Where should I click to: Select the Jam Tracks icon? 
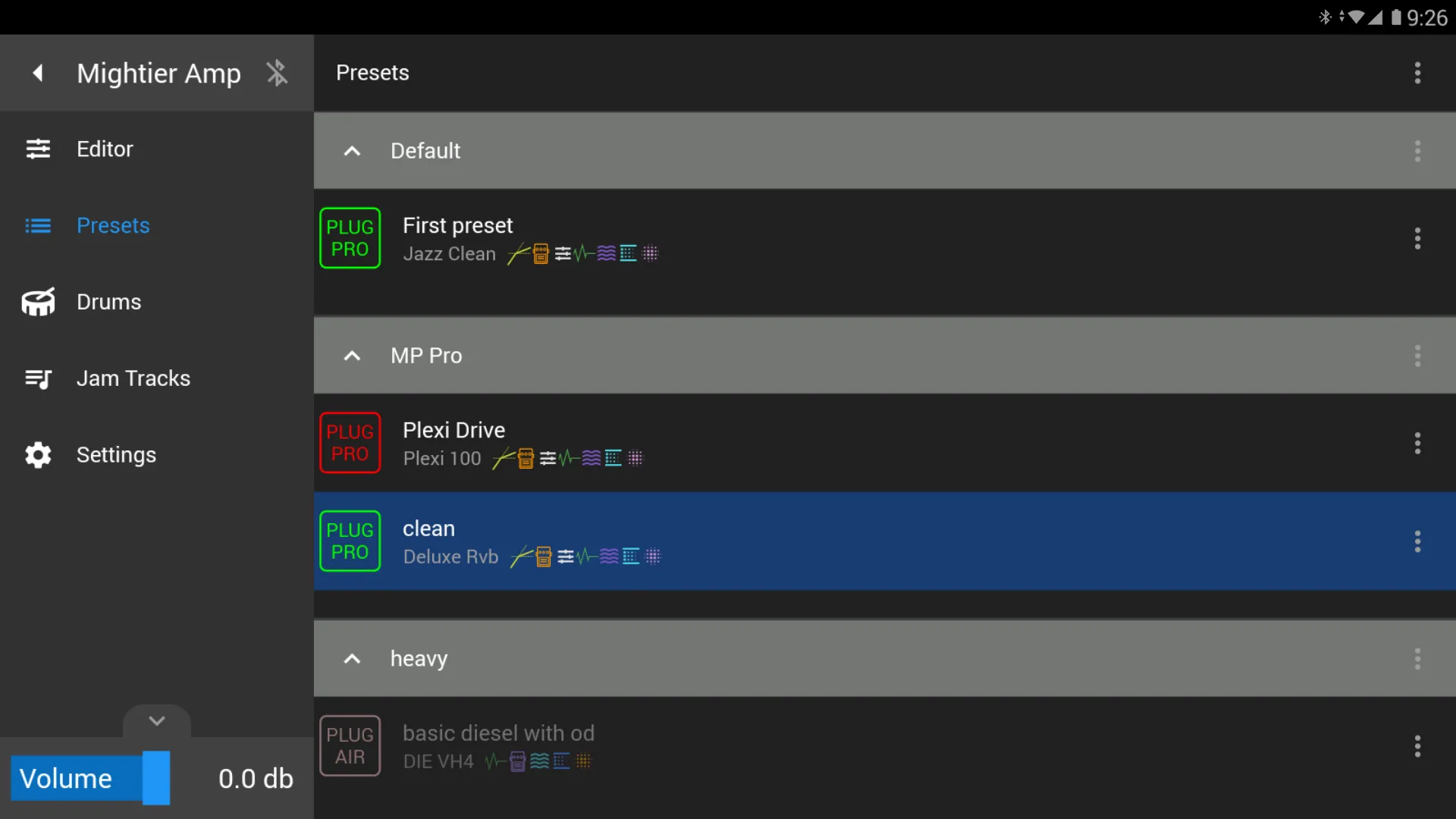37,378
